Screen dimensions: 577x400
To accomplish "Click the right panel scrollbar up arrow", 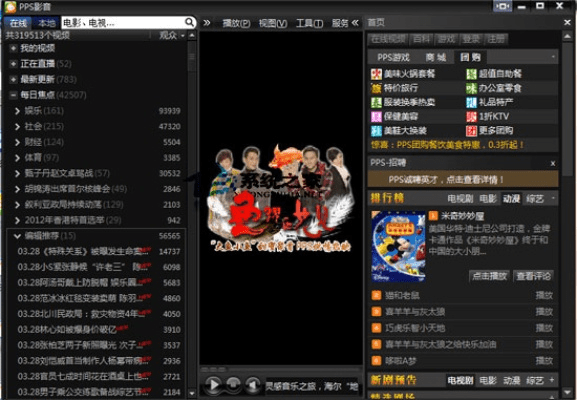I will (567, 36).
